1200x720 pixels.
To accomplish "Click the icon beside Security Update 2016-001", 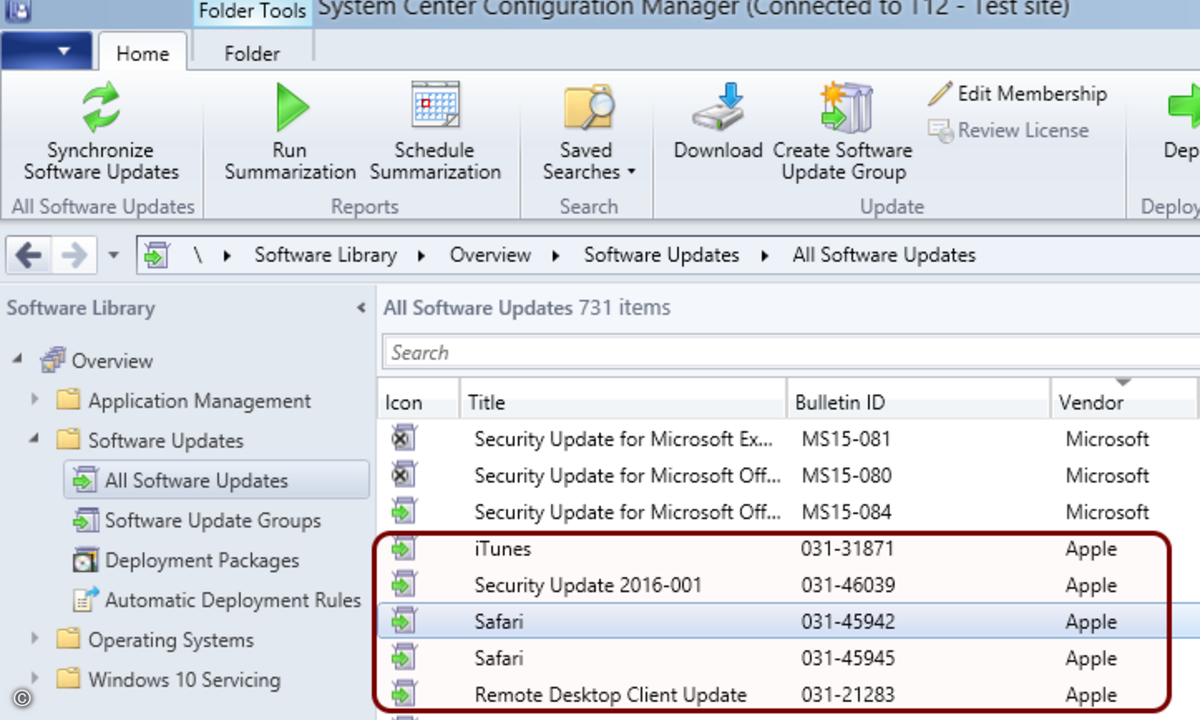I will pos(403,584).
